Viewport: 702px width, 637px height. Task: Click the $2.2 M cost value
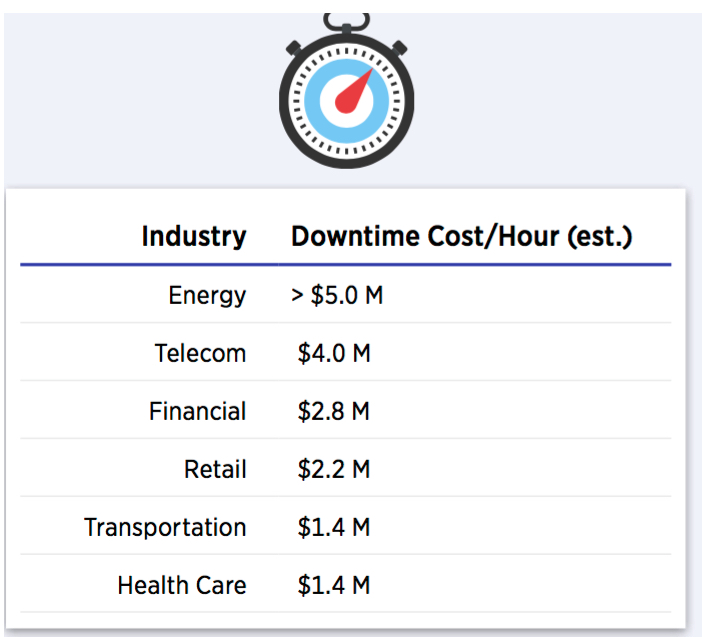click(x=334, y=469)
